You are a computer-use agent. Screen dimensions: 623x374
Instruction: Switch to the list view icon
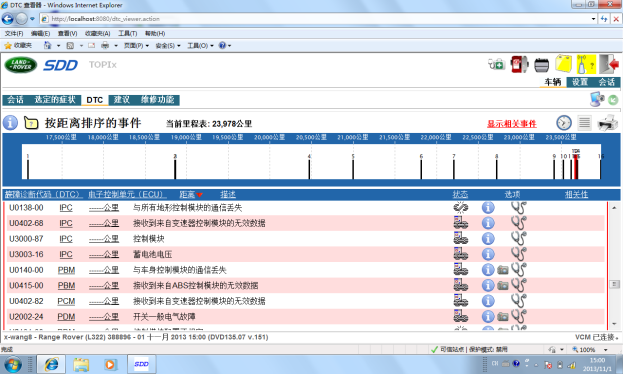[x=584, y=123]
